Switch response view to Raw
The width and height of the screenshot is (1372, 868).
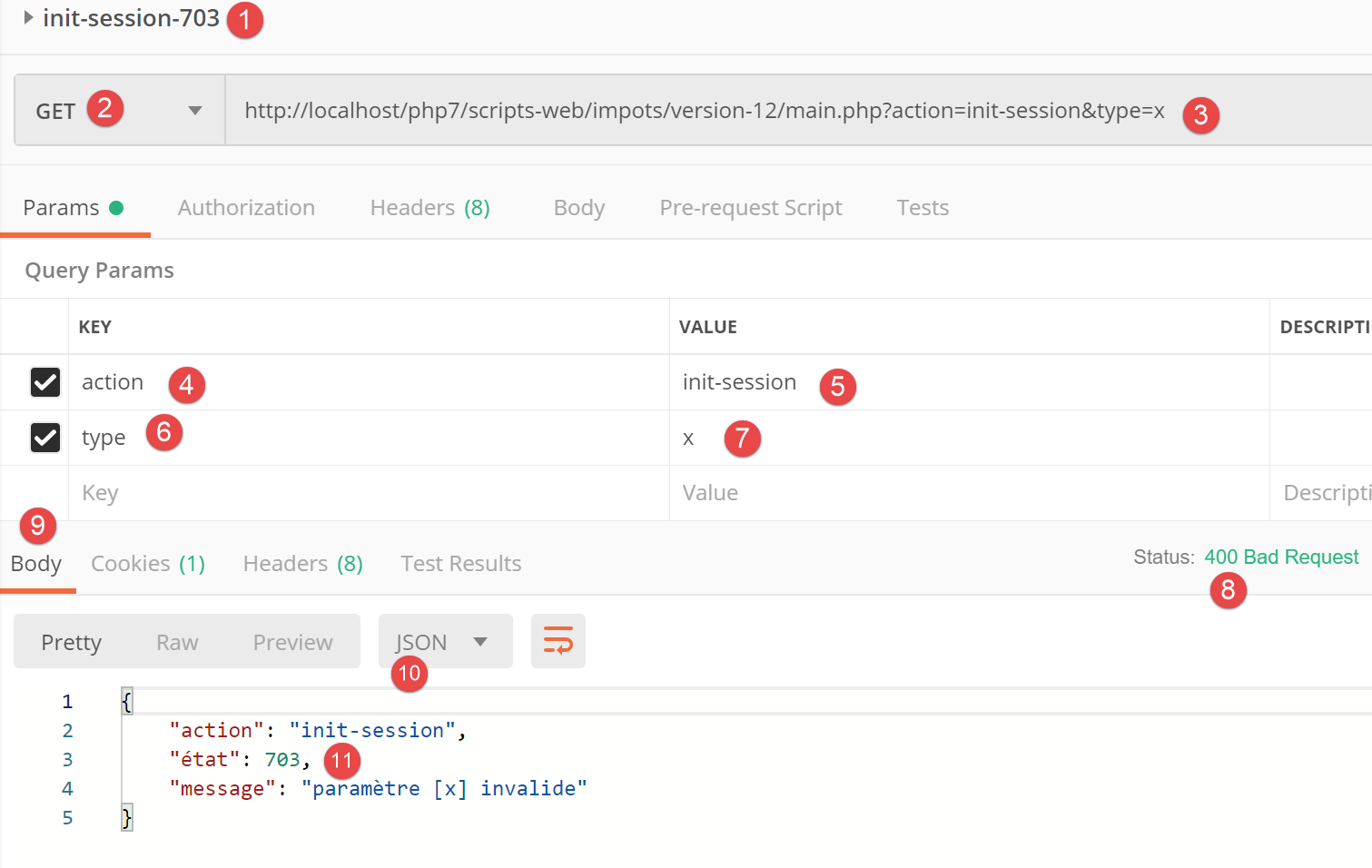(x=177, y=643)
